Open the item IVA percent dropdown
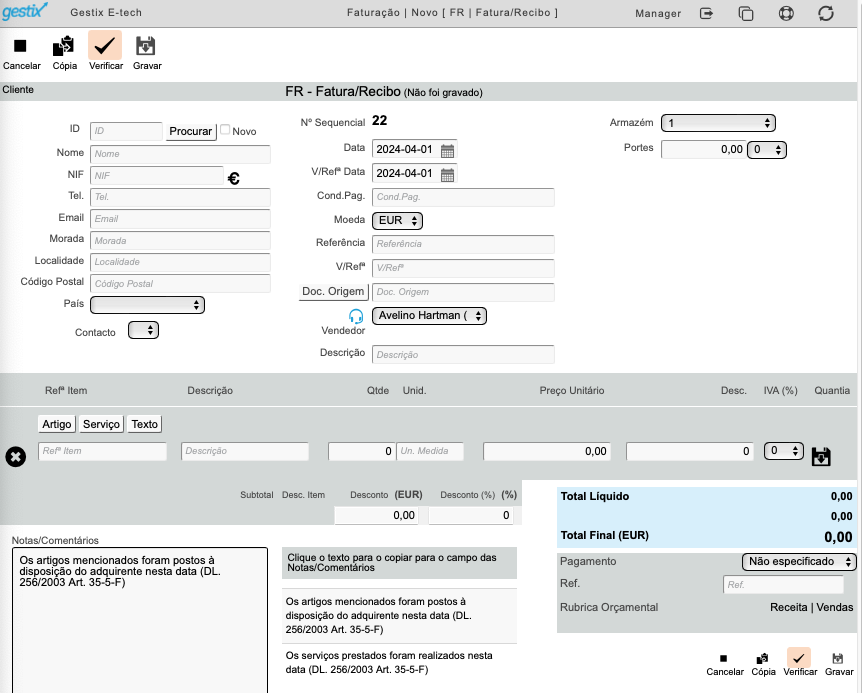862x693 pixels. (784, 451)
